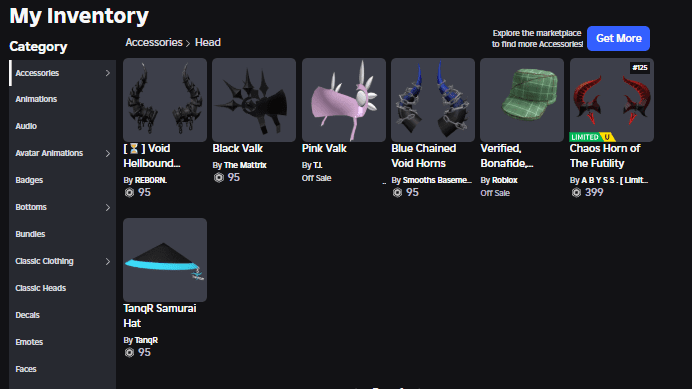The height and width of the screenshot is (389, 692).
Task: Expand the Bottoms category arrow
Action: 108,207
